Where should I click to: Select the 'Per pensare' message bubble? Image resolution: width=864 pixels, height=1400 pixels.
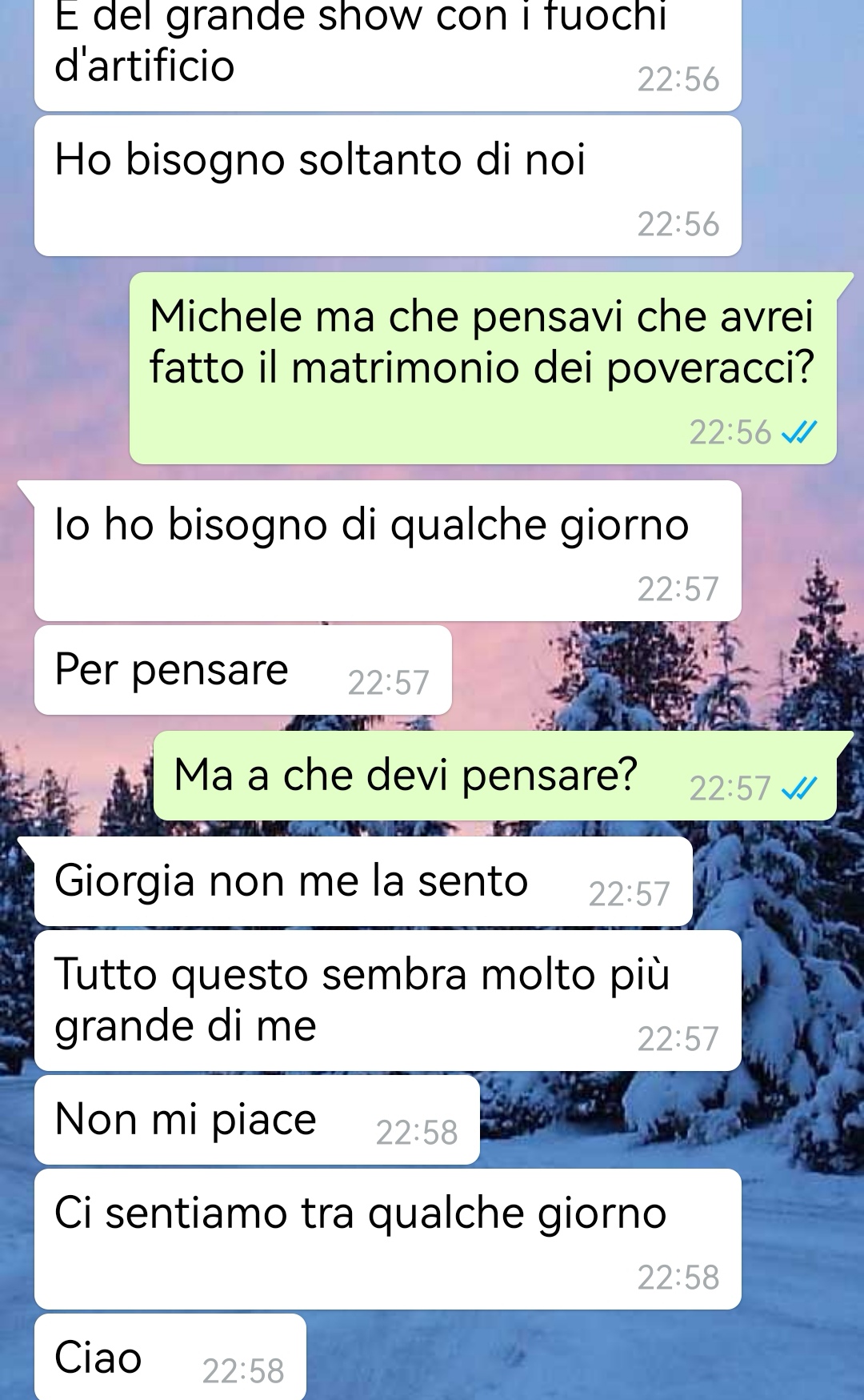click(x=243, y=670)
